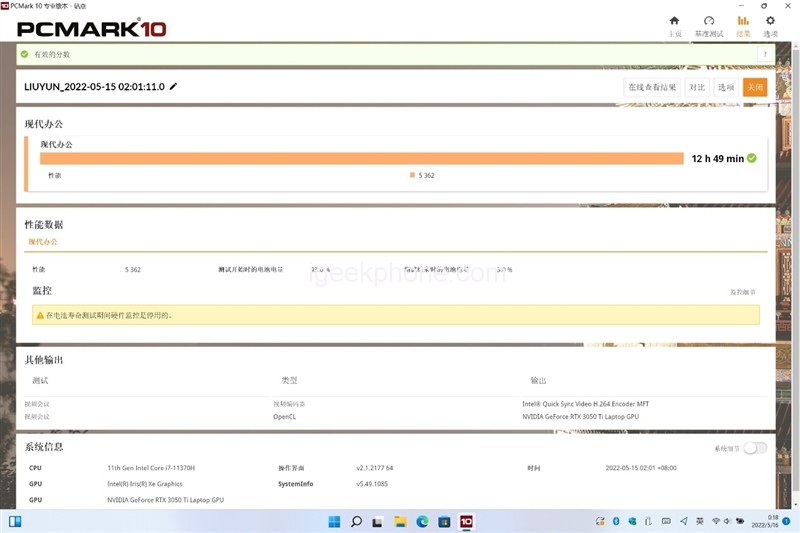Screen dimensions: 800x533
Task: Open the 主页 home icon
Action: tap(674, 25)
